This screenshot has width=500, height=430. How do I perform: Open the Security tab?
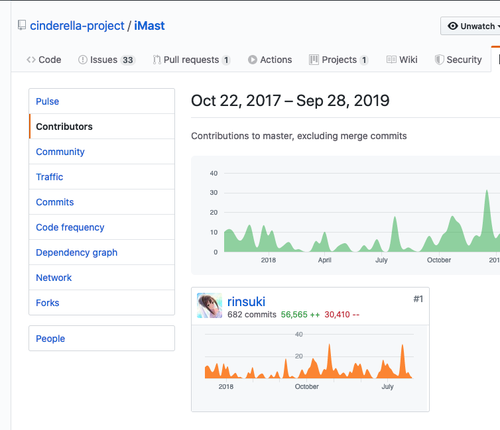458,60
